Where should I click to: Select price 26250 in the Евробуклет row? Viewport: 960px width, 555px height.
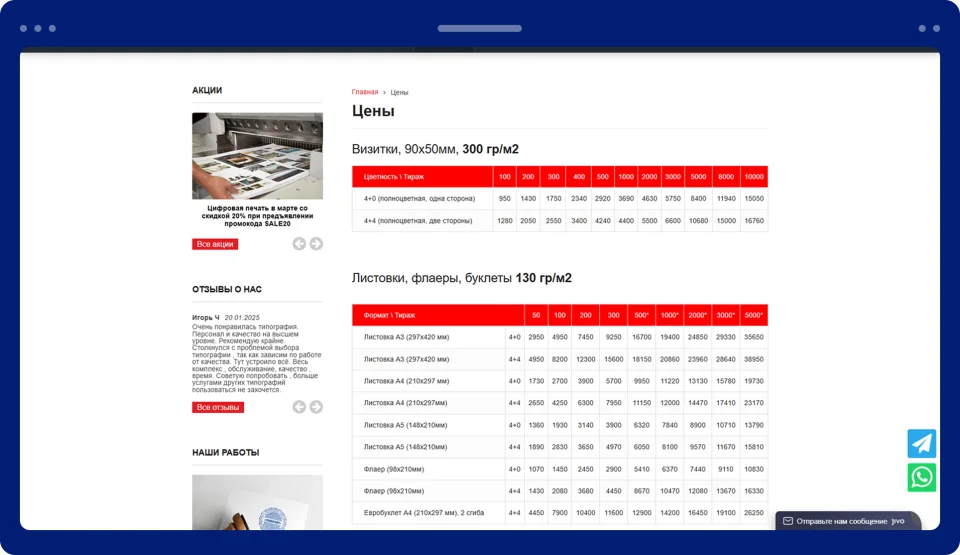(x=754, y=513)
